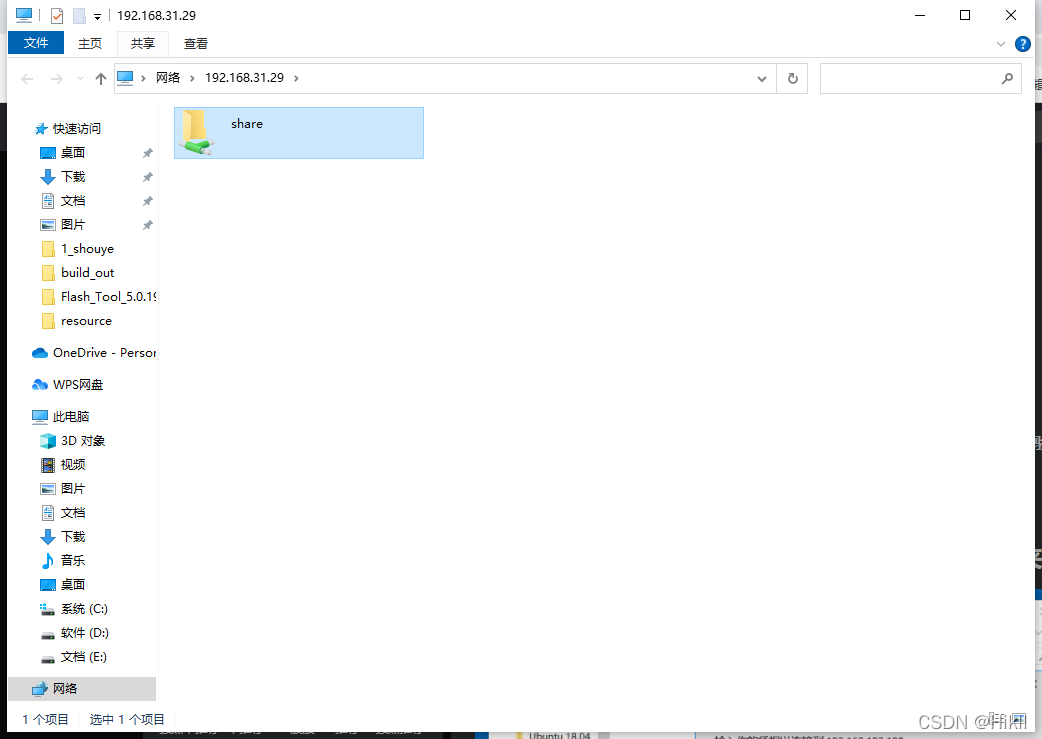1042x739 pixels.
Task: Expand the ribbon with the chevron
Action: pos(1001,45)
